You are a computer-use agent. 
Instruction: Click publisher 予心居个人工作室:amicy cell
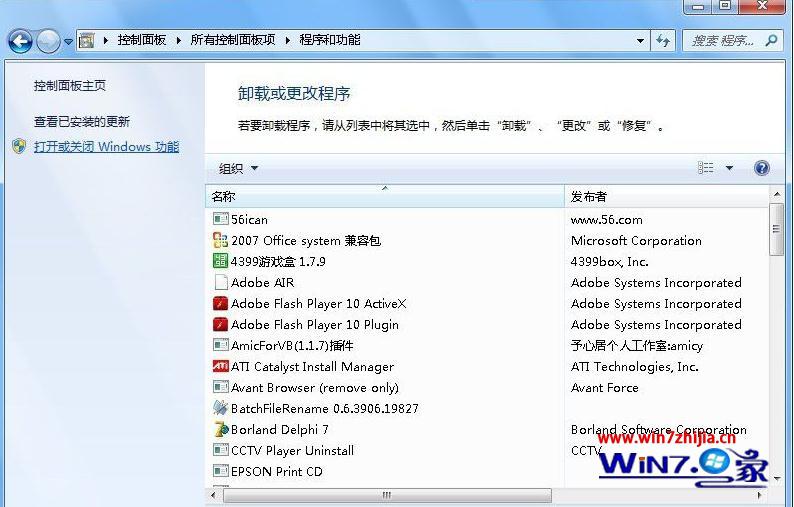(x=637, y=346)
